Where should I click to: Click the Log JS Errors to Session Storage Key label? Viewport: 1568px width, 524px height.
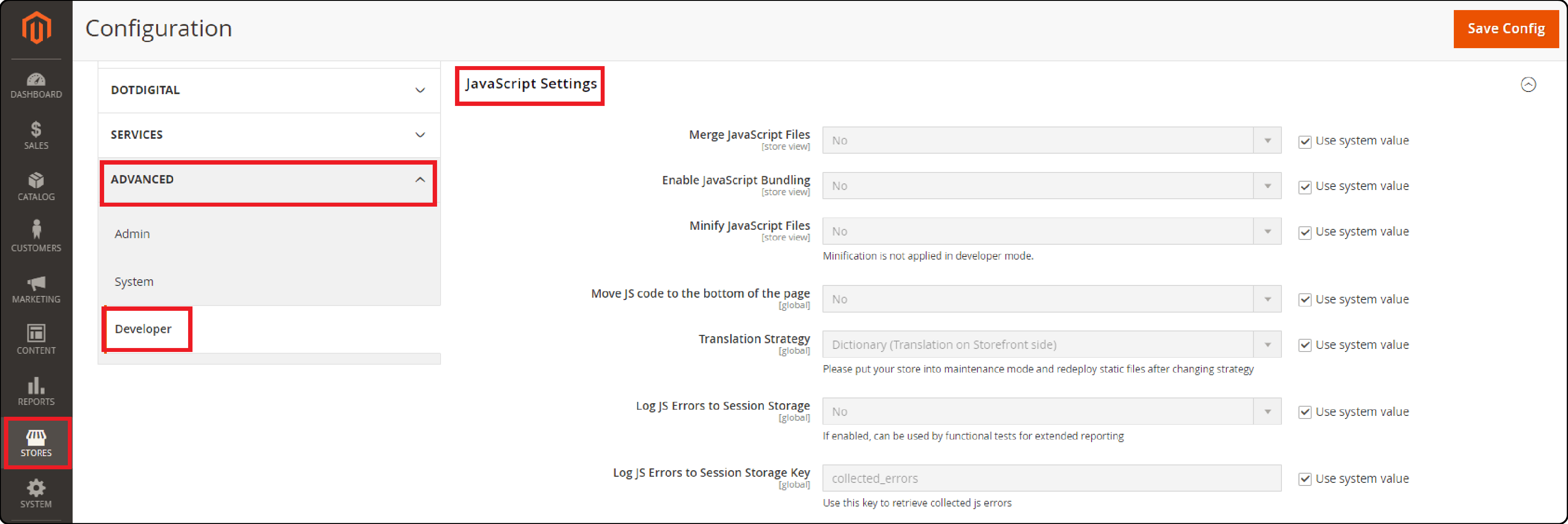711,473
